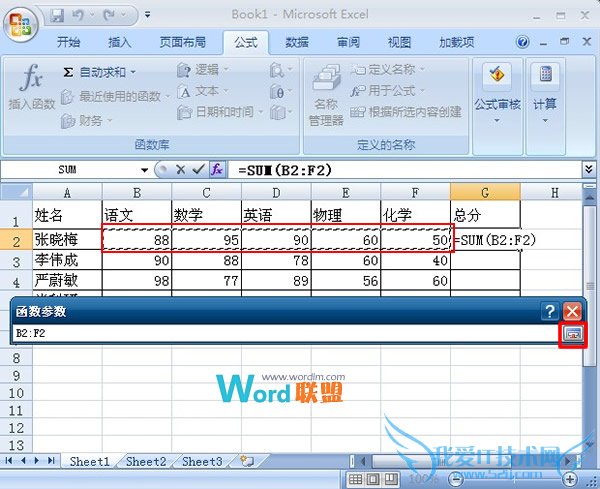Open the 页面布局 ribbon tab
This screenshot has width=600, height=489.
point(183,42)
